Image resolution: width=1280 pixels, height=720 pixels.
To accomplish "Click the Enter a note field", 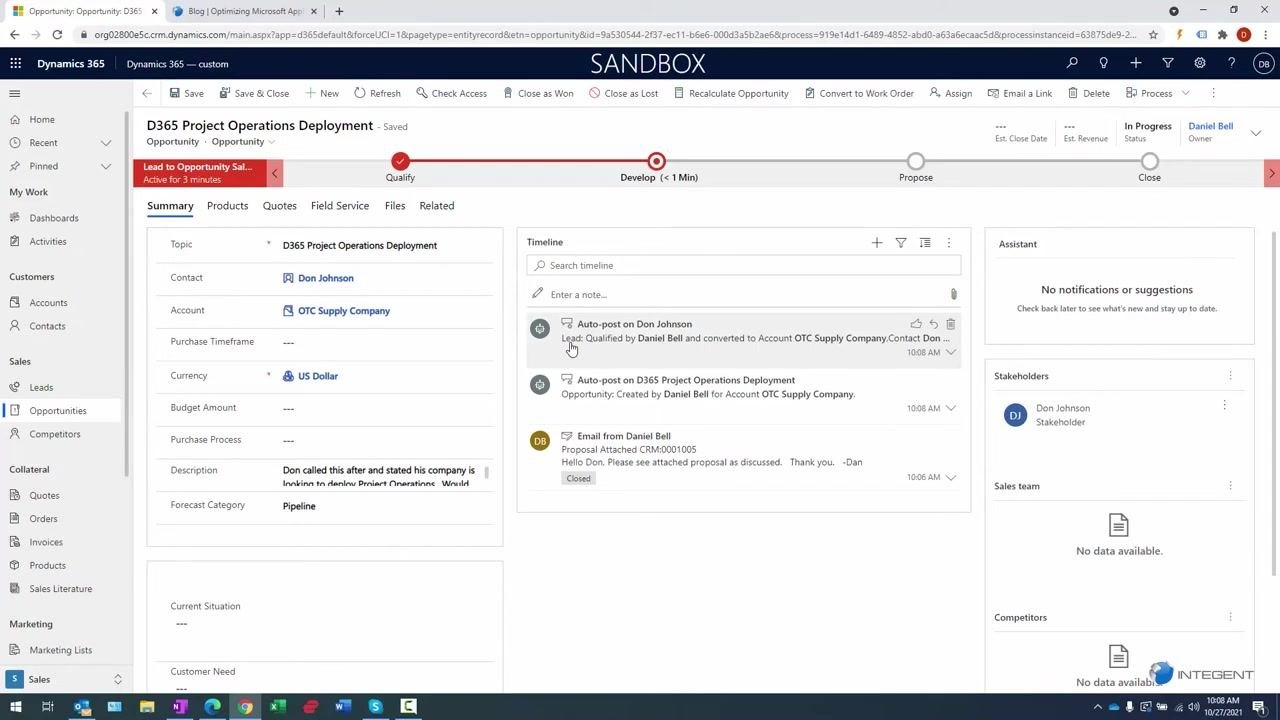I will point(740,294).
